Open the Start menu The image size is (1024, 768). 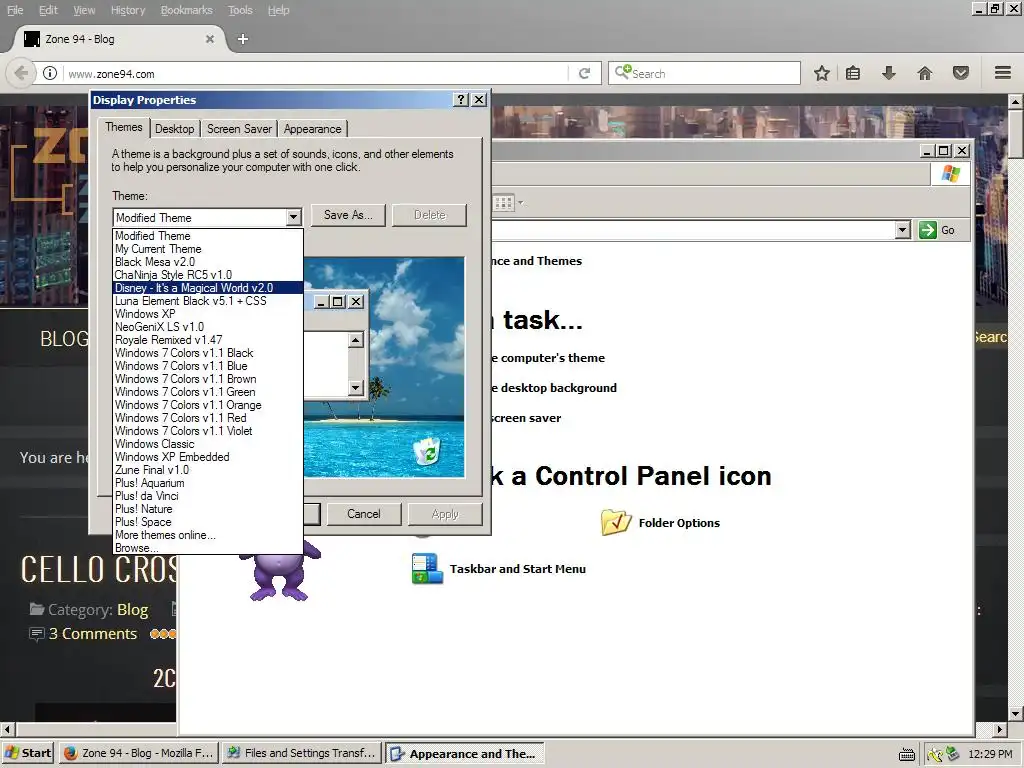point(28,753)
